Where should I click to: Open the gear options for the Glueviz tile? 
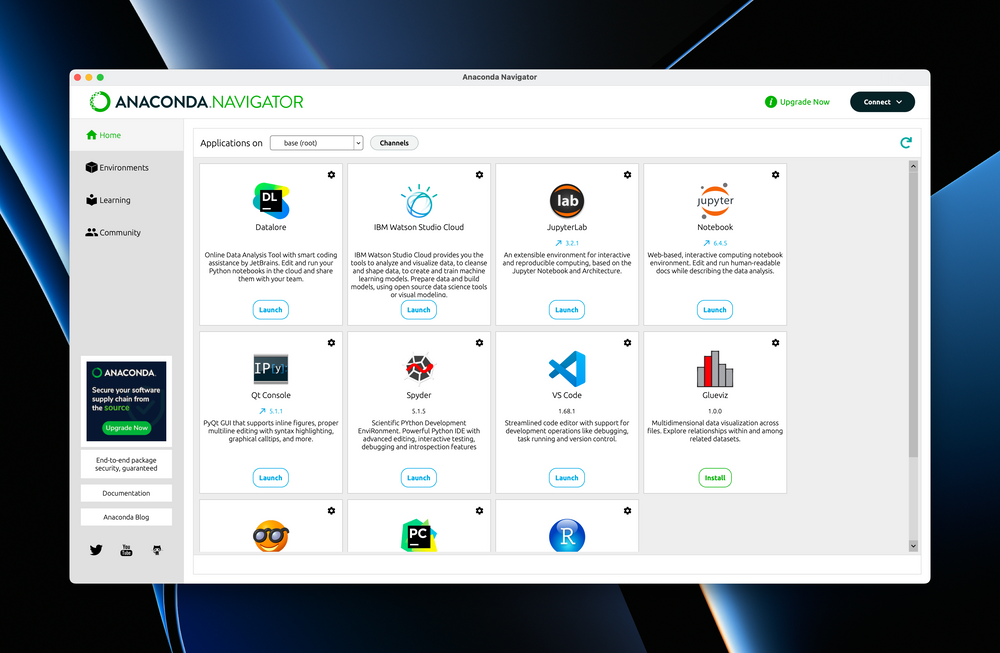coord(775,343)
